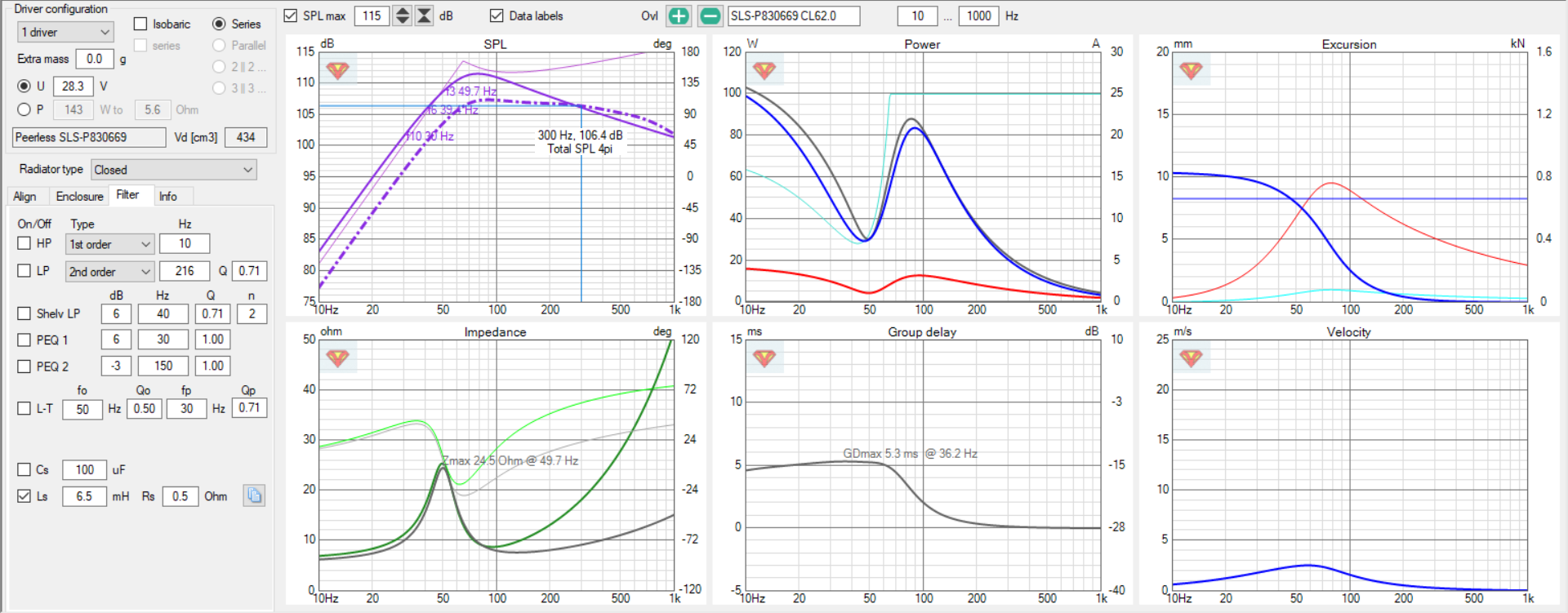The height and width of the screenshot is (613, 1568).
Task: Click gem icon in Velocity graph
Action: tap(1192, 358)
